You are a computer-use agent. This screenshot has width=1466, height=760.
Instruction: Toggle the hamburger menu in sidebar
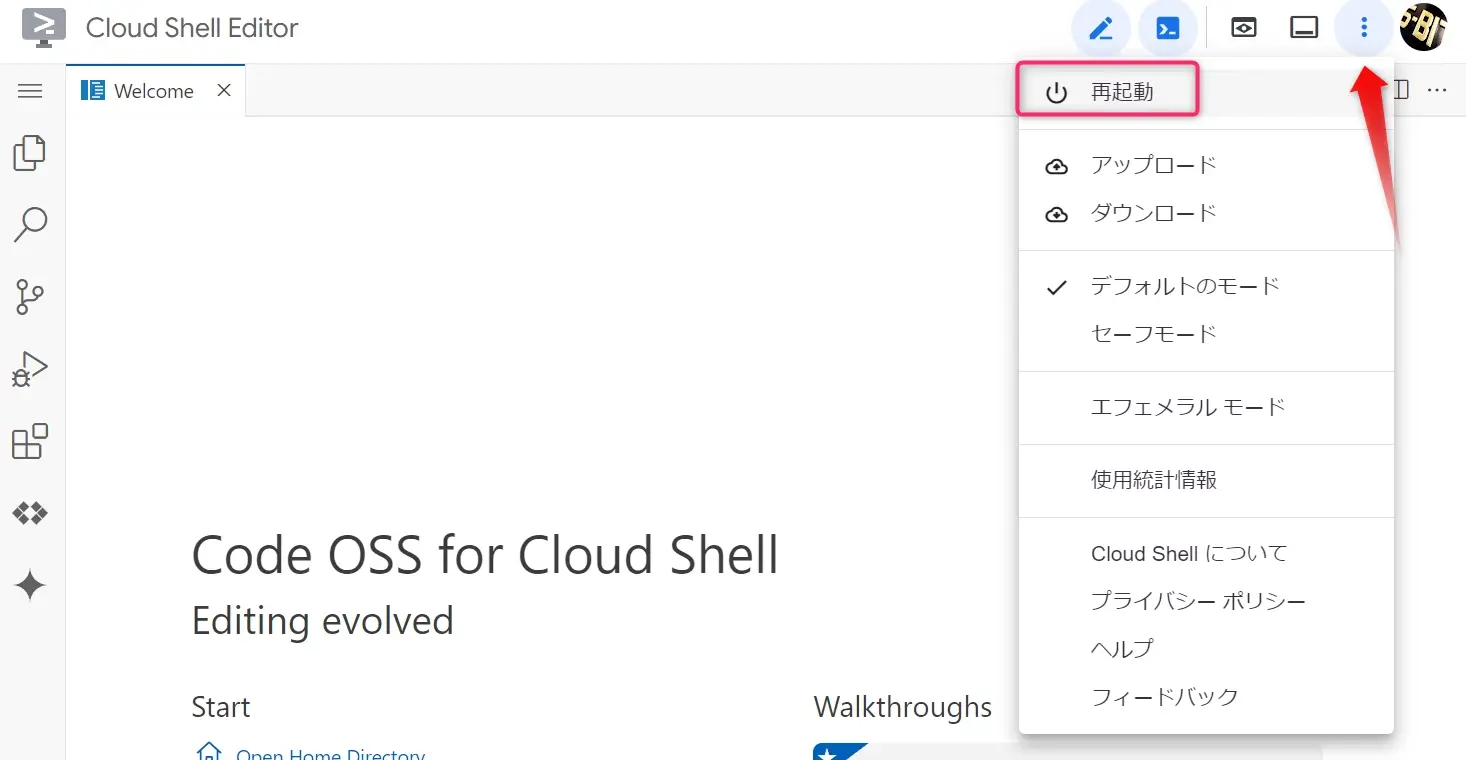pos(30,91)
